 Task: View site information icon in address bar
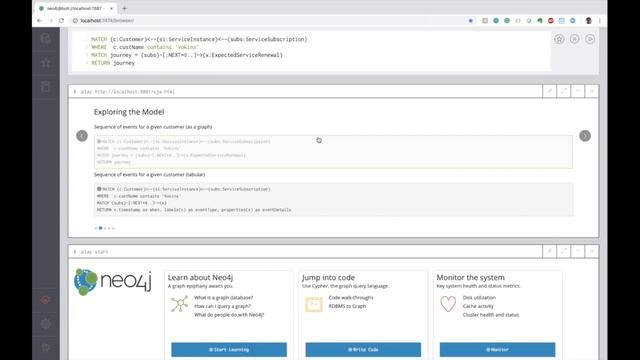pos(75,20)
